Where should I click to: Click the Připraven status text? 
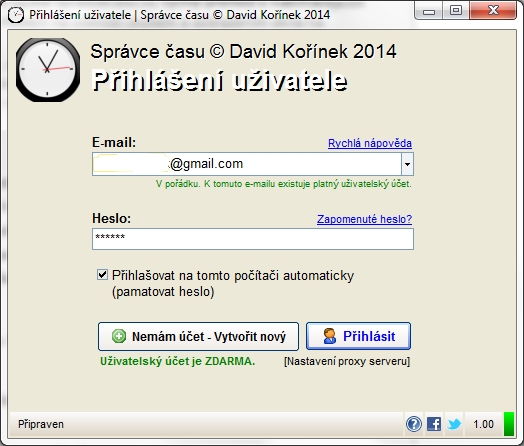click(x=41, y=424)
